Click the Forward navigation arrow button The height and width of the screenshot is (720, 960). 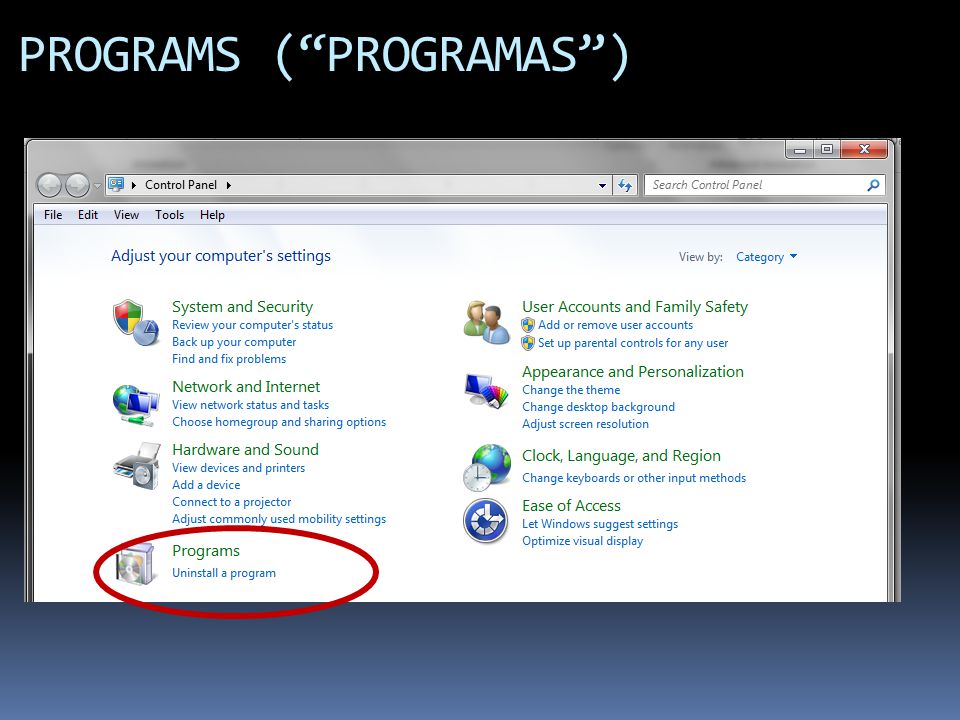(77, 185)
